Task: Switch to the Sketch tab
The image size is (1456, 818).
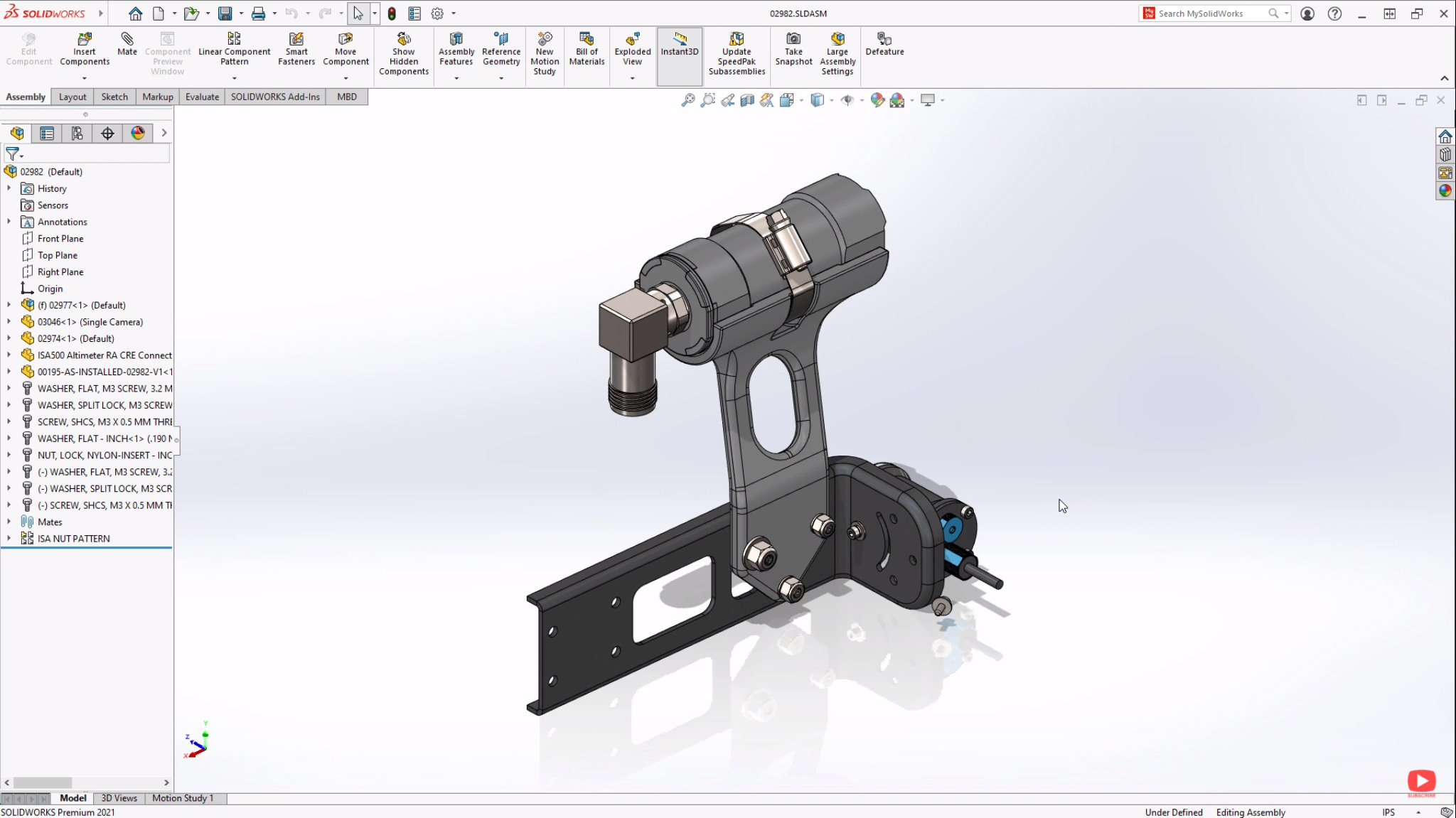Action: point(113,96)
